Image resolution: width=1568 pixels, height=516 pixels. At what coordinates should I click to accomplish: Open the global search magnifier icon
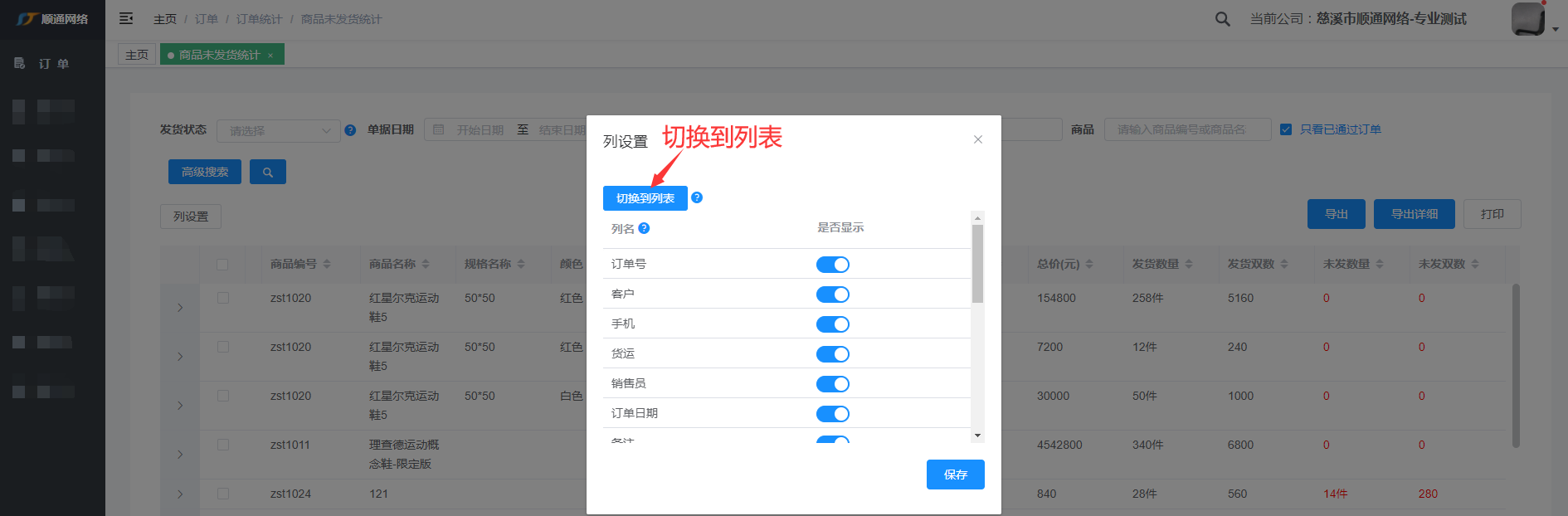pos(1222,18)
